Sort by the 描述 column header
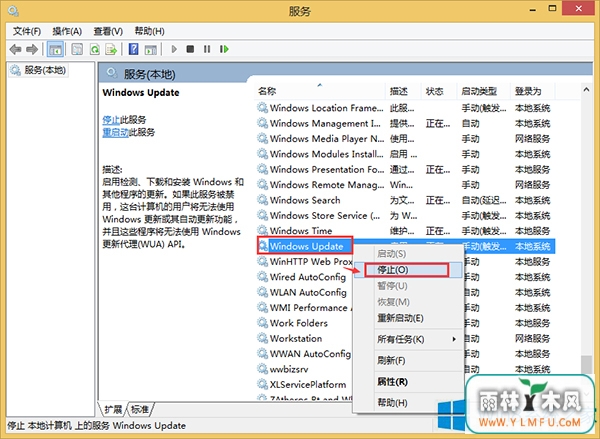This screenshot has width=600, height=439. pos(403,91)
